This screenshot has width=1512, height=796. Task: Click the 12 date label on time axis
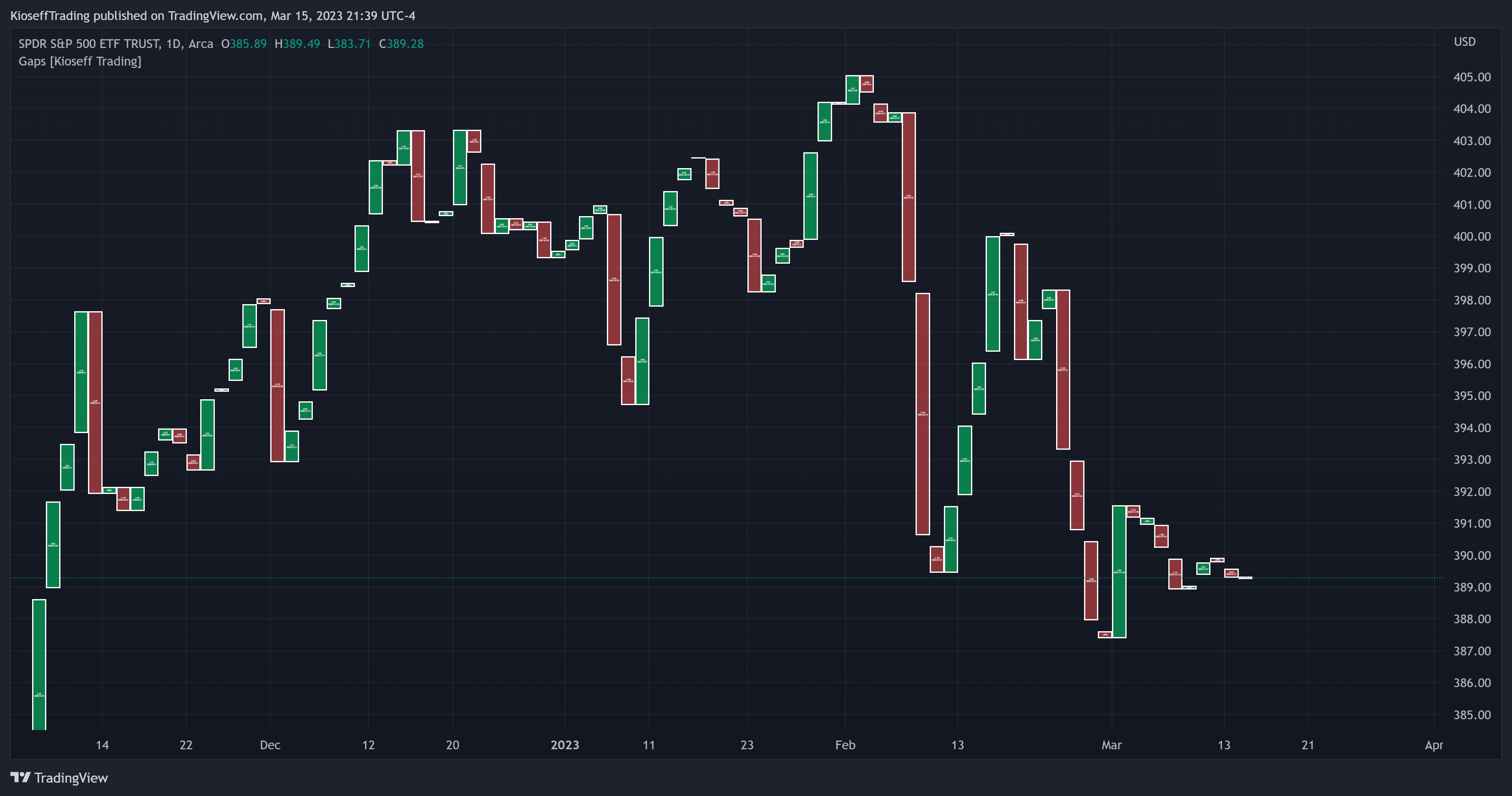pos(368,745)
